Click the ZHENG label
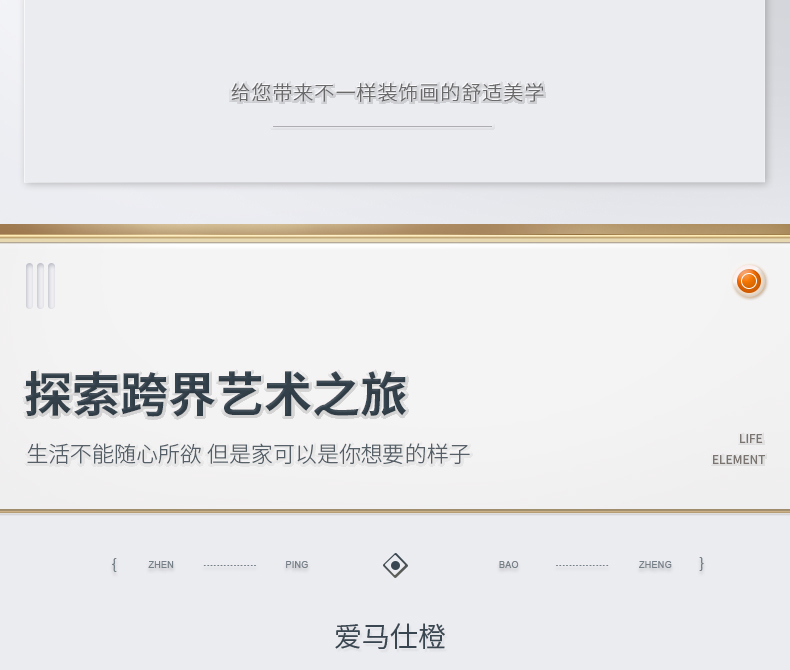The width and height of the screenshot is (790, 670). point(655,565)
